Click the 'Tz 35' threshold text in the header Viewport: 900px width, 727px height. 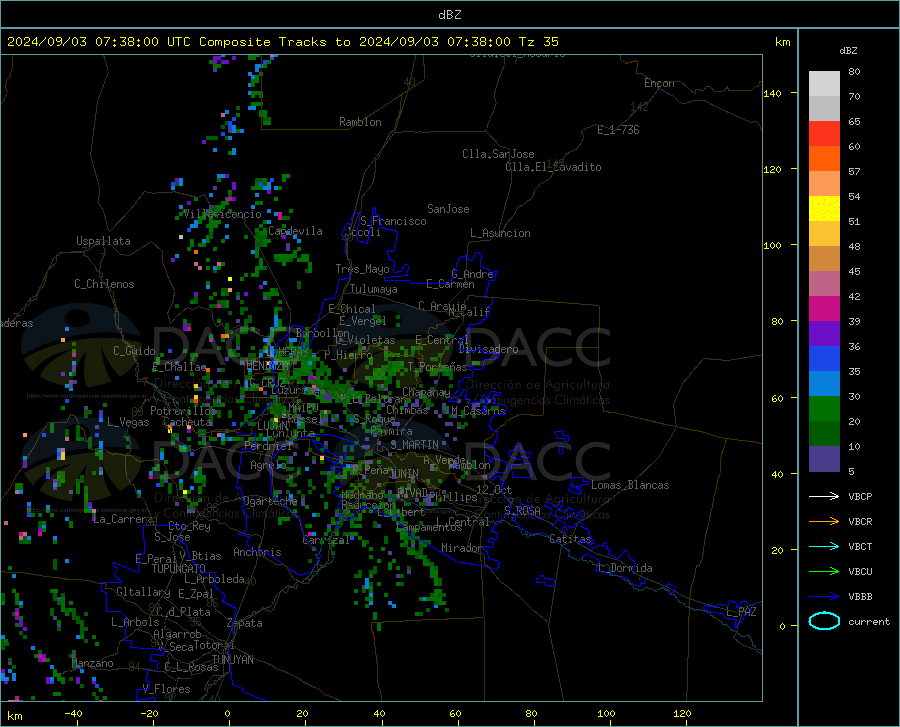[539, 42]
